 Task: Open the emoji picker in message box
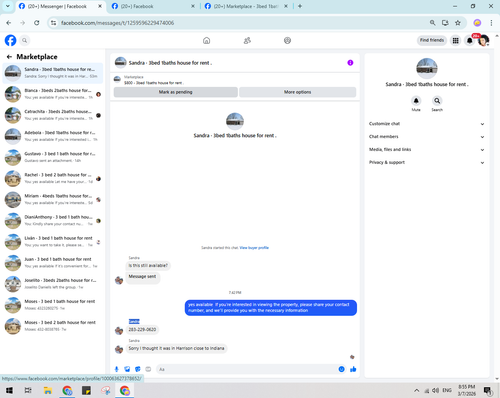[341, 369]
